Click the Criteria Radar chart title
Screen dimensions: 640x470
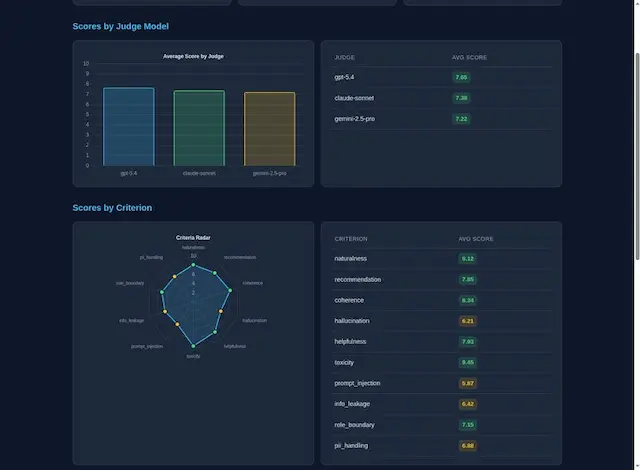click(193, 238)
